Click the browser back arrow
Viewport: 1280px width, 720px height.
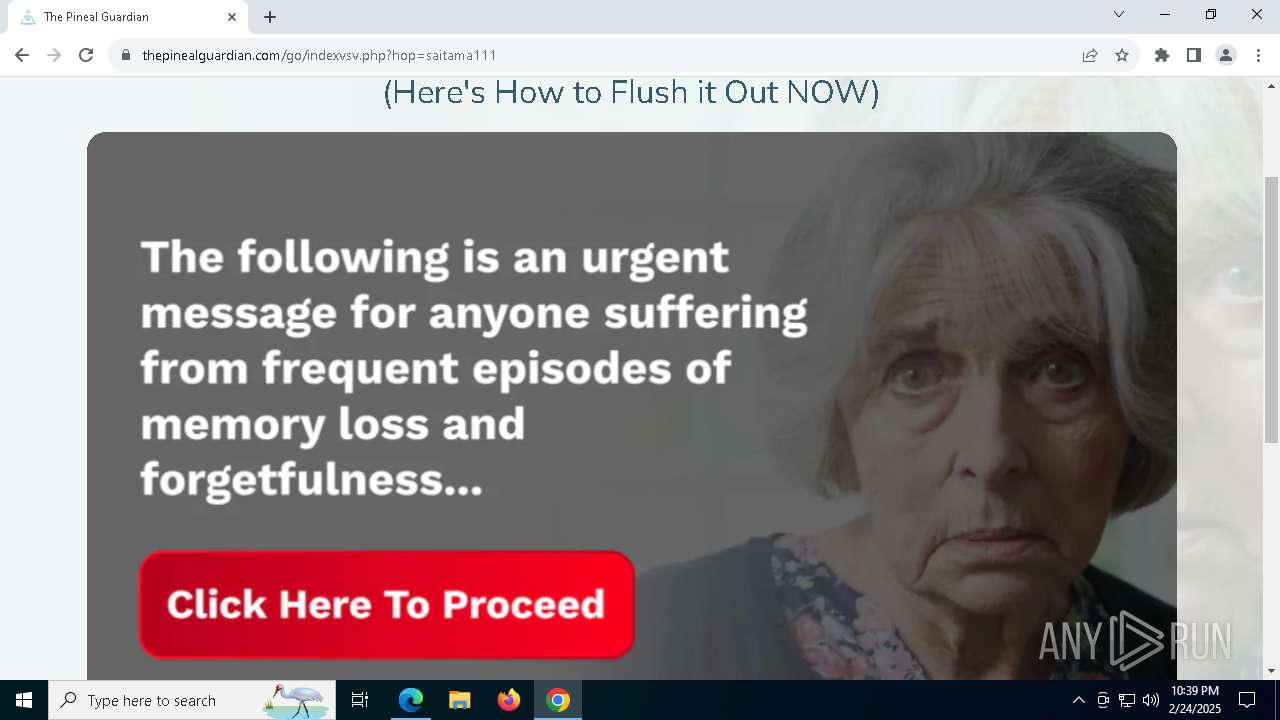22,55
